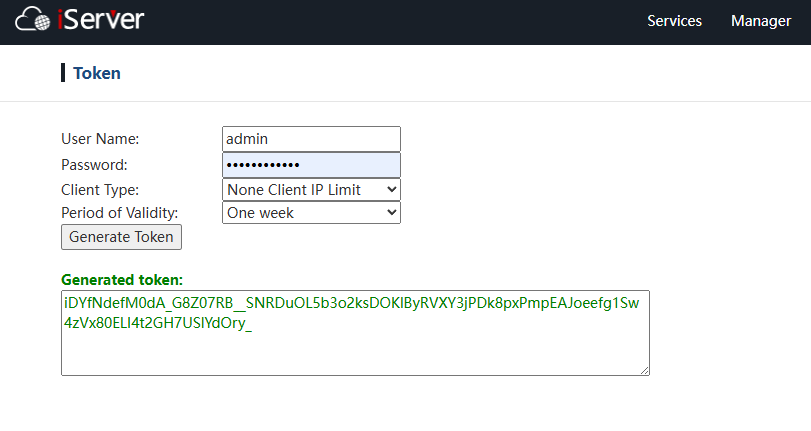Click the arrow on One week selector
The height and width of the screenshot is (431, 811).
coord(391,213)
